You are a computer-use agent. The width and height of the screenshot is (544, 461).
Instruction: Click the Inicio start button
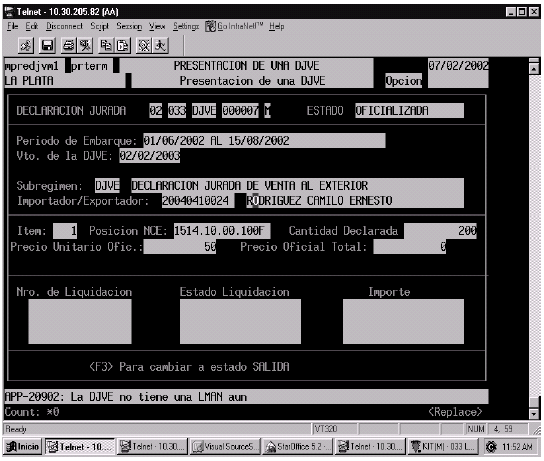click(23, 446)
